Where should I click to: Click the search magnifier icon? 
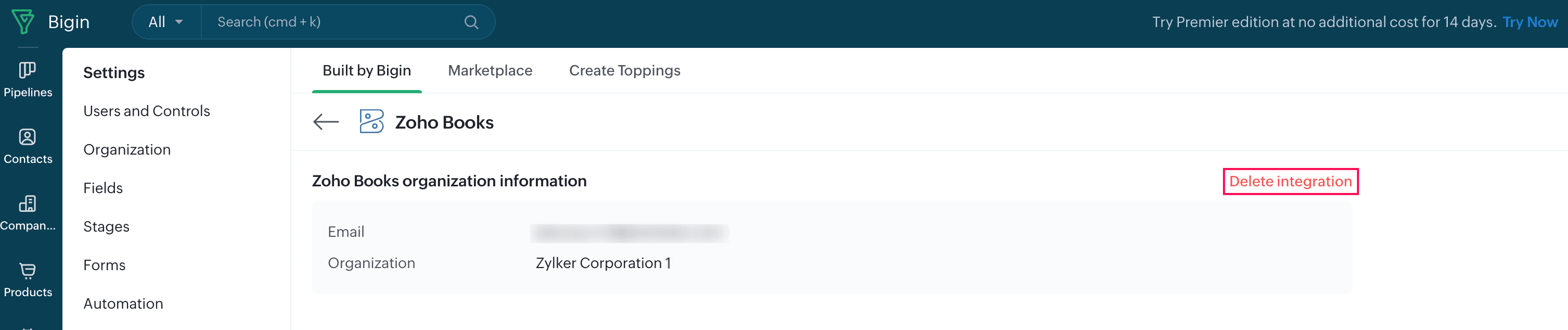coord(471,22)
